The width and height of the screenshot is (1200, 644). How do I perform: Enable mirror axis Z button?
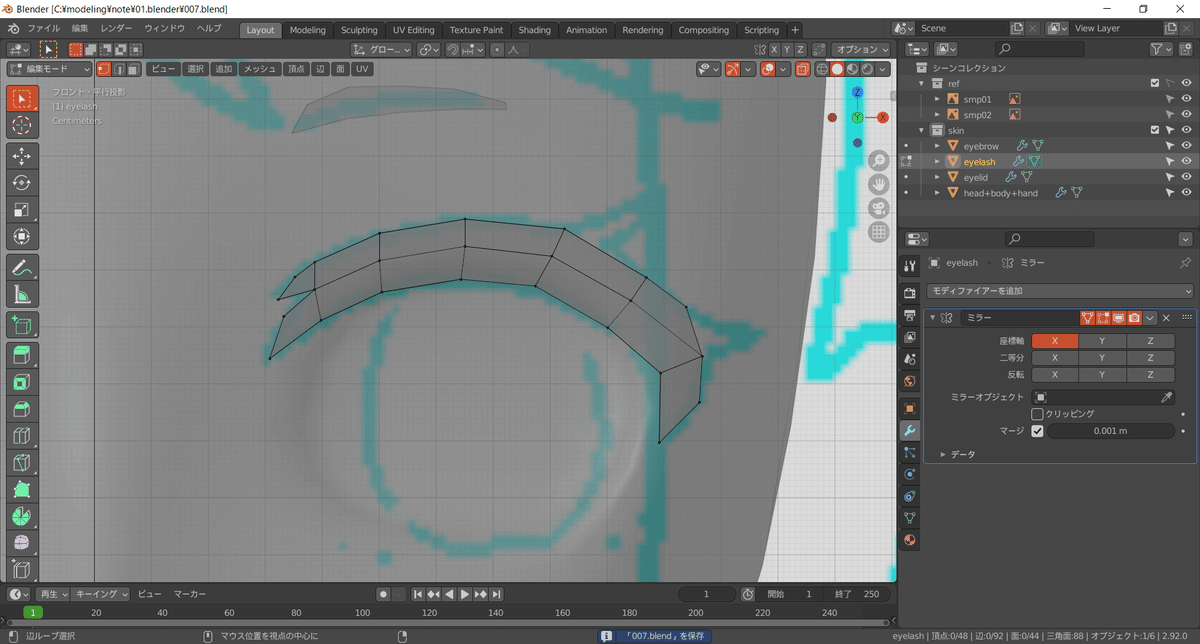click(1150, 341)
